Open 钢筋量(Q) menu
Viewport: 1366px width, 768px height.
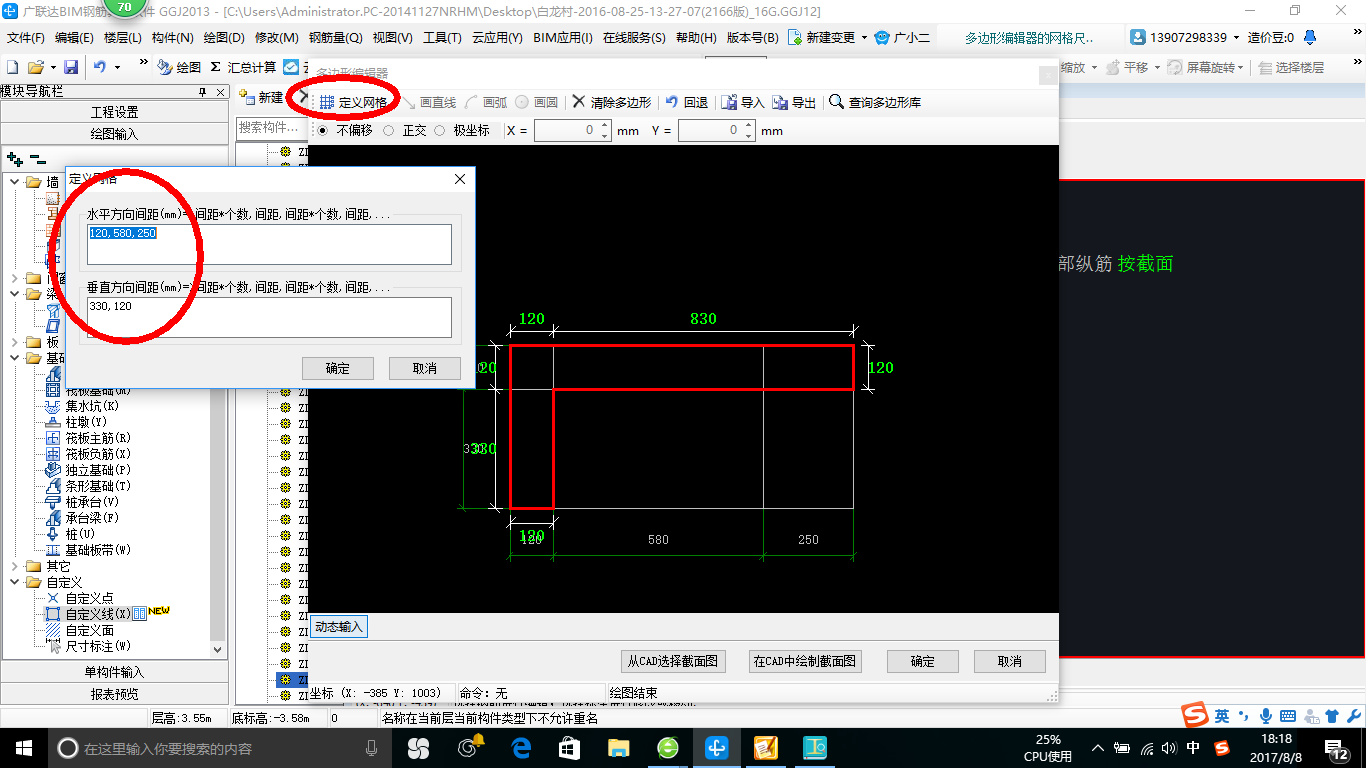click(x=335, y=37)
